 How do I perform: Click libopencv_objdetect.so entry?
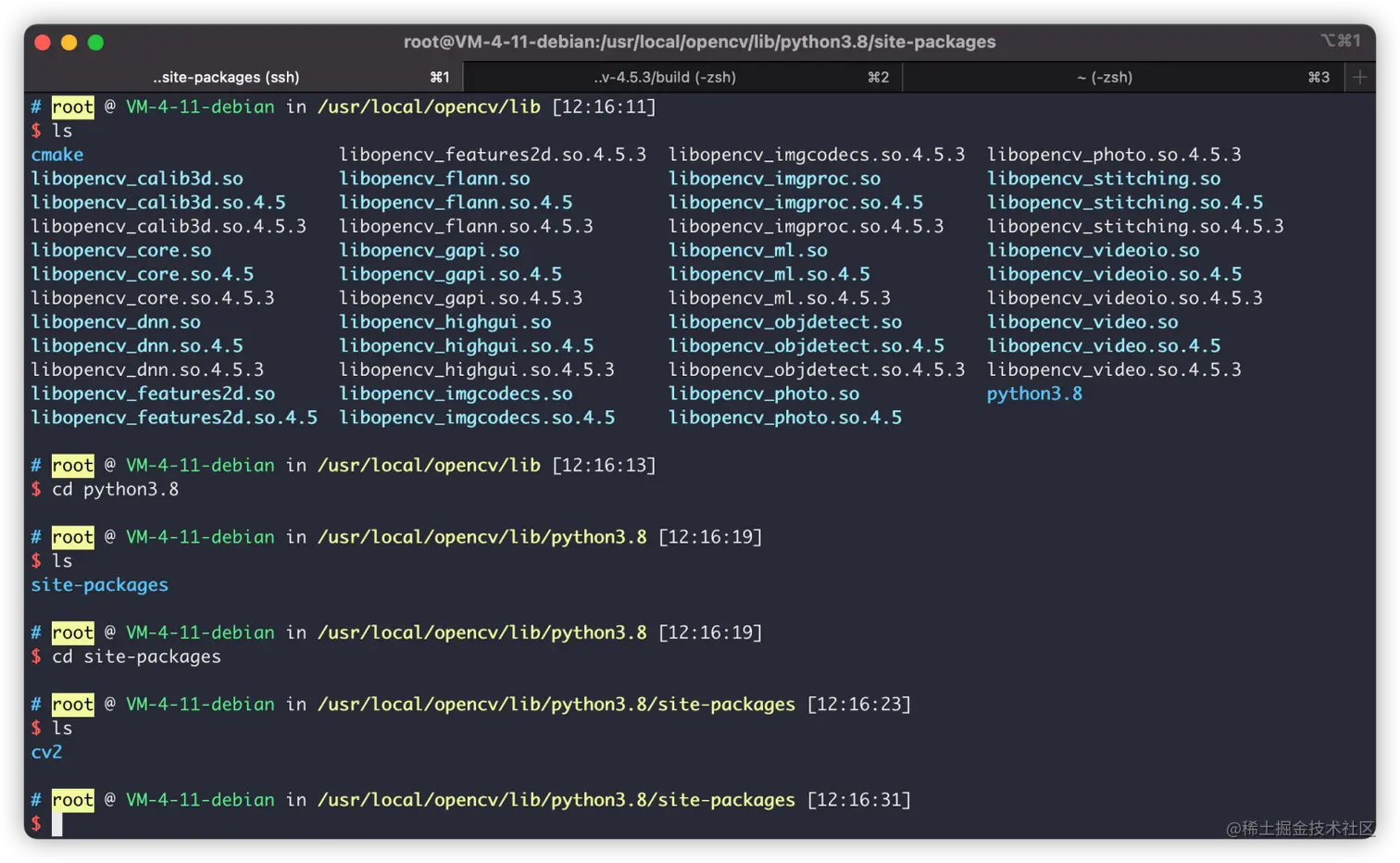click(785, 322)
